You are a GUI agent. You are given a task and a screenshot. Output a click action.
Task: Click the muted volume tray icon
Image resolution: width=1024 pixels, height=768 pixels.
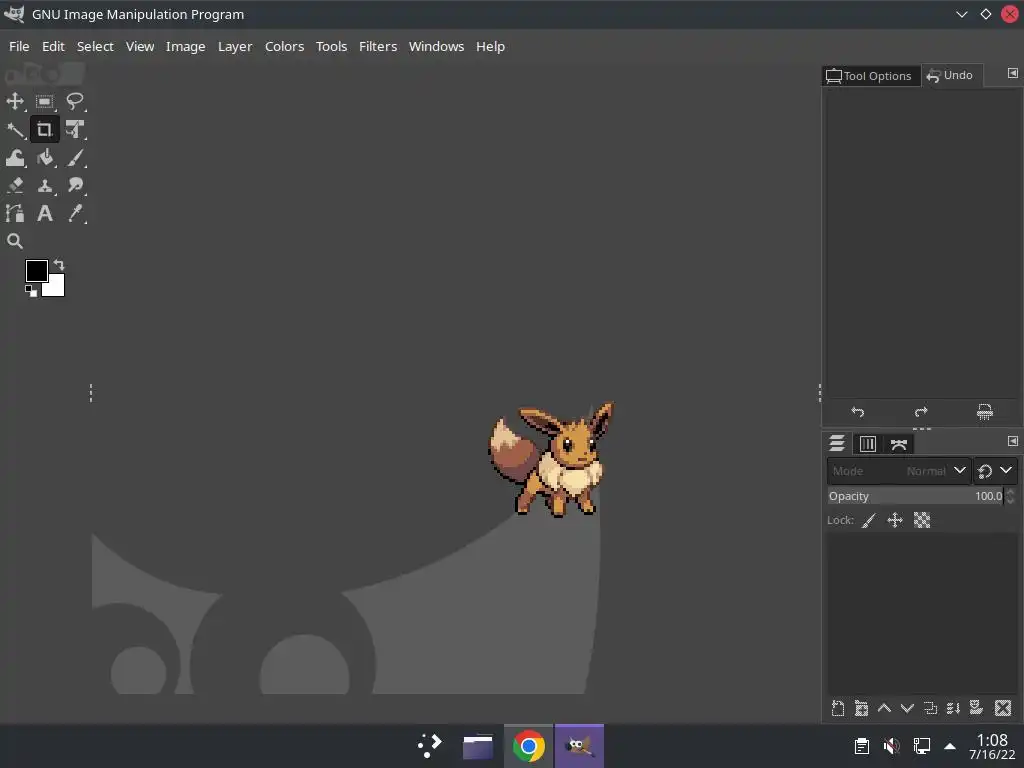pos(891,746)
